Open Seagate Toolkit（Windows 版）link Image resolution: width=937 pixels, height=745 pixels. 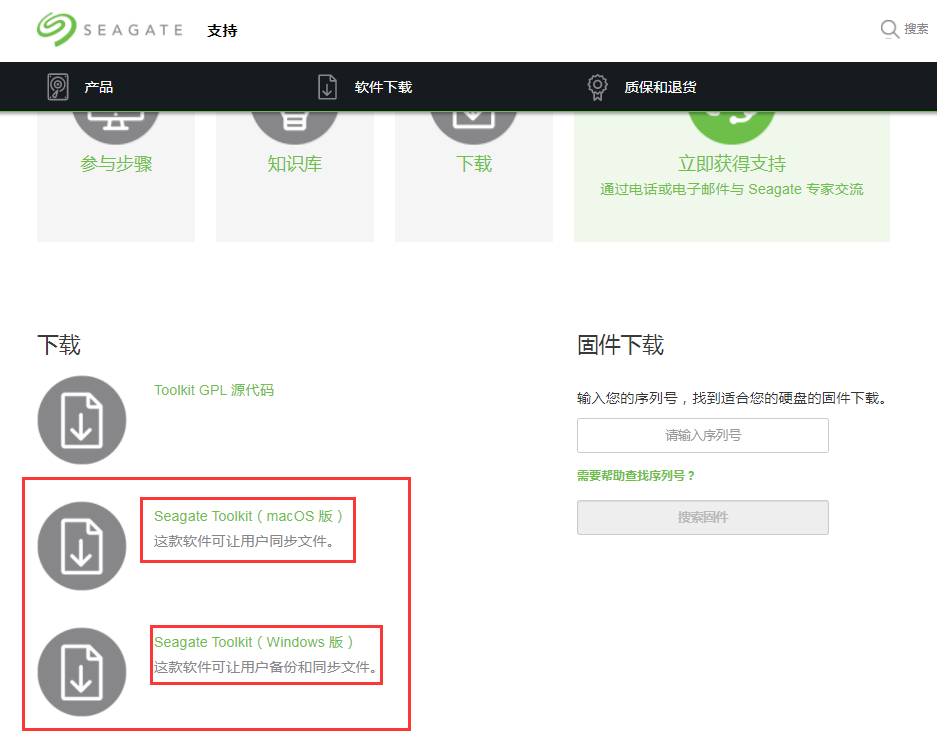(x=254, y=642)
